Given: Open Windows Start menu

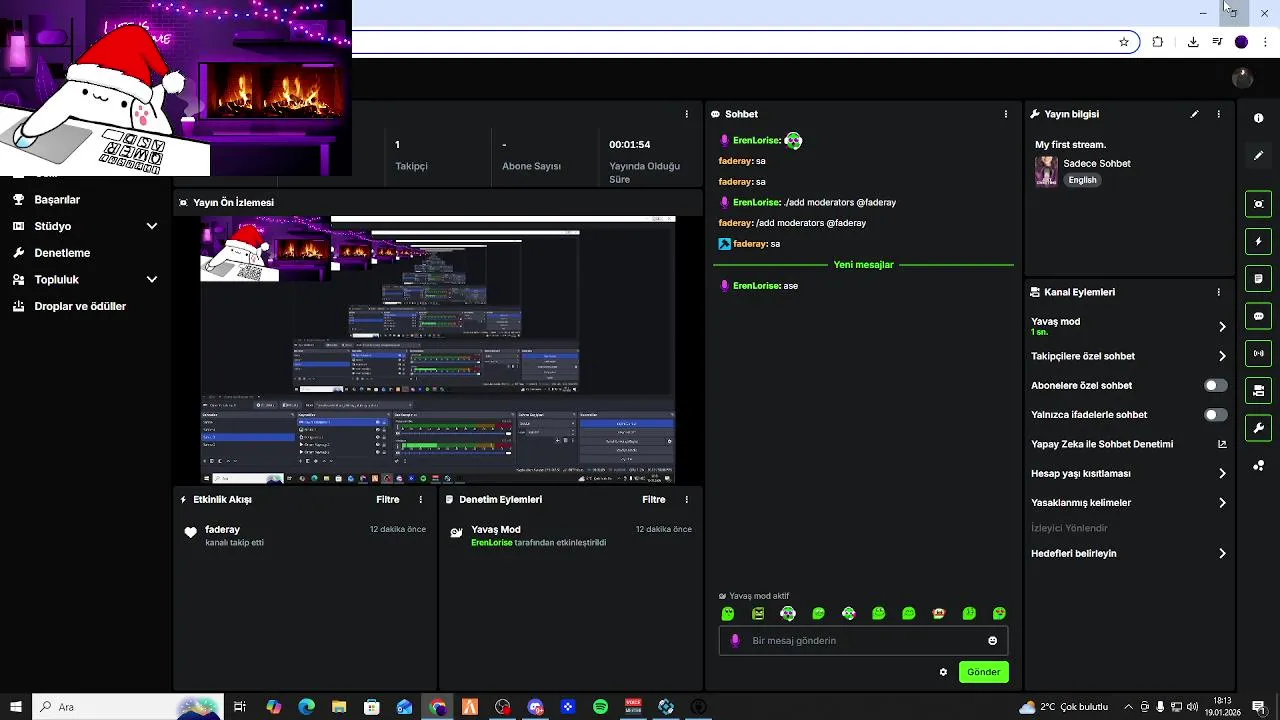Looking at the screenshot, I should pos(16,707).
